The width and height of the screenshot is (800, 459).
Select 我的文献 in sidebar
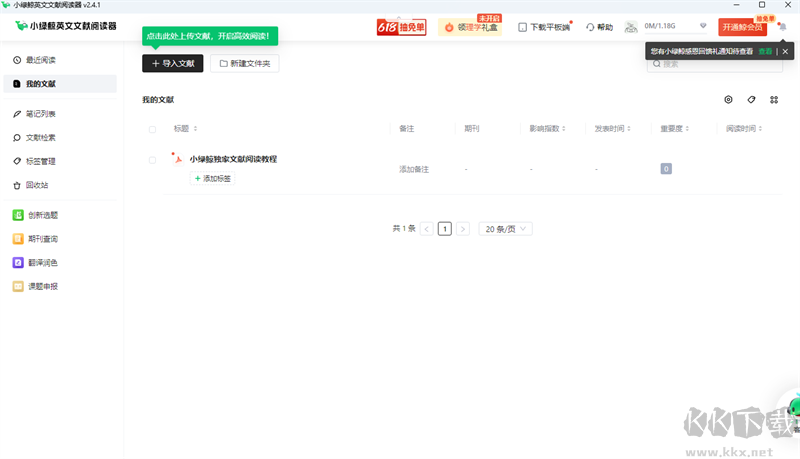(x=60, y=84)
